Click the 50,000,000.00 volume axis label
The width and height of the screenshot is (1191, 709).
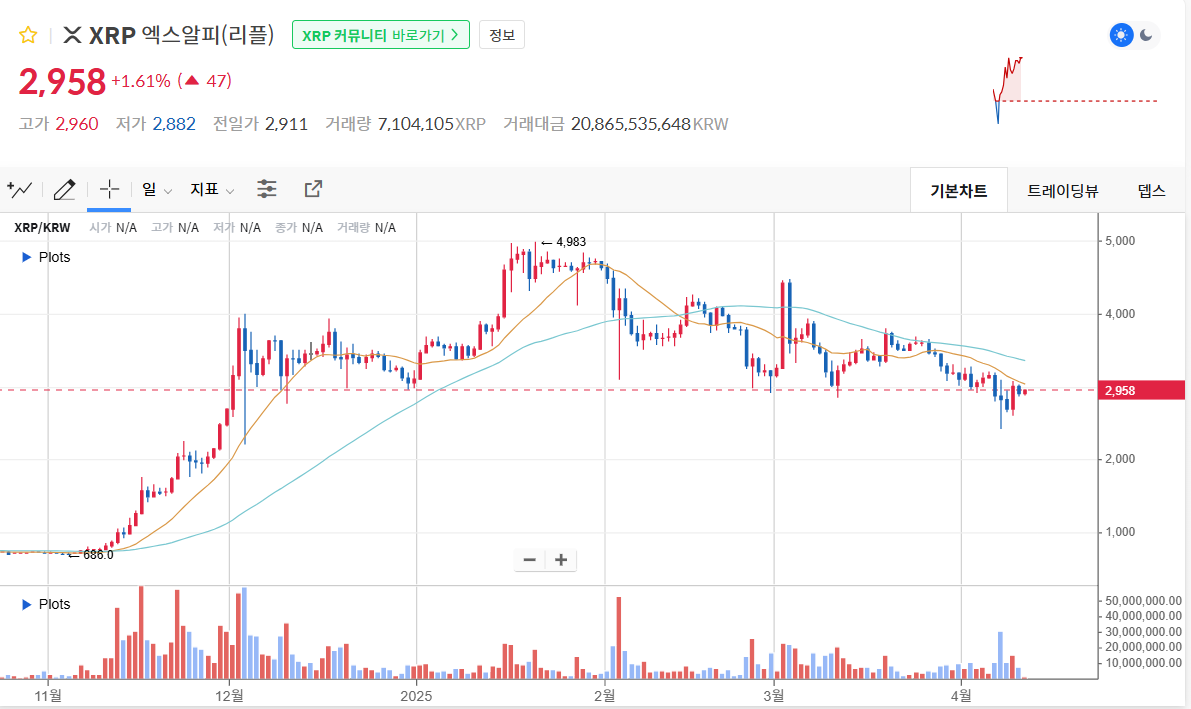[x=1143, y=601]
